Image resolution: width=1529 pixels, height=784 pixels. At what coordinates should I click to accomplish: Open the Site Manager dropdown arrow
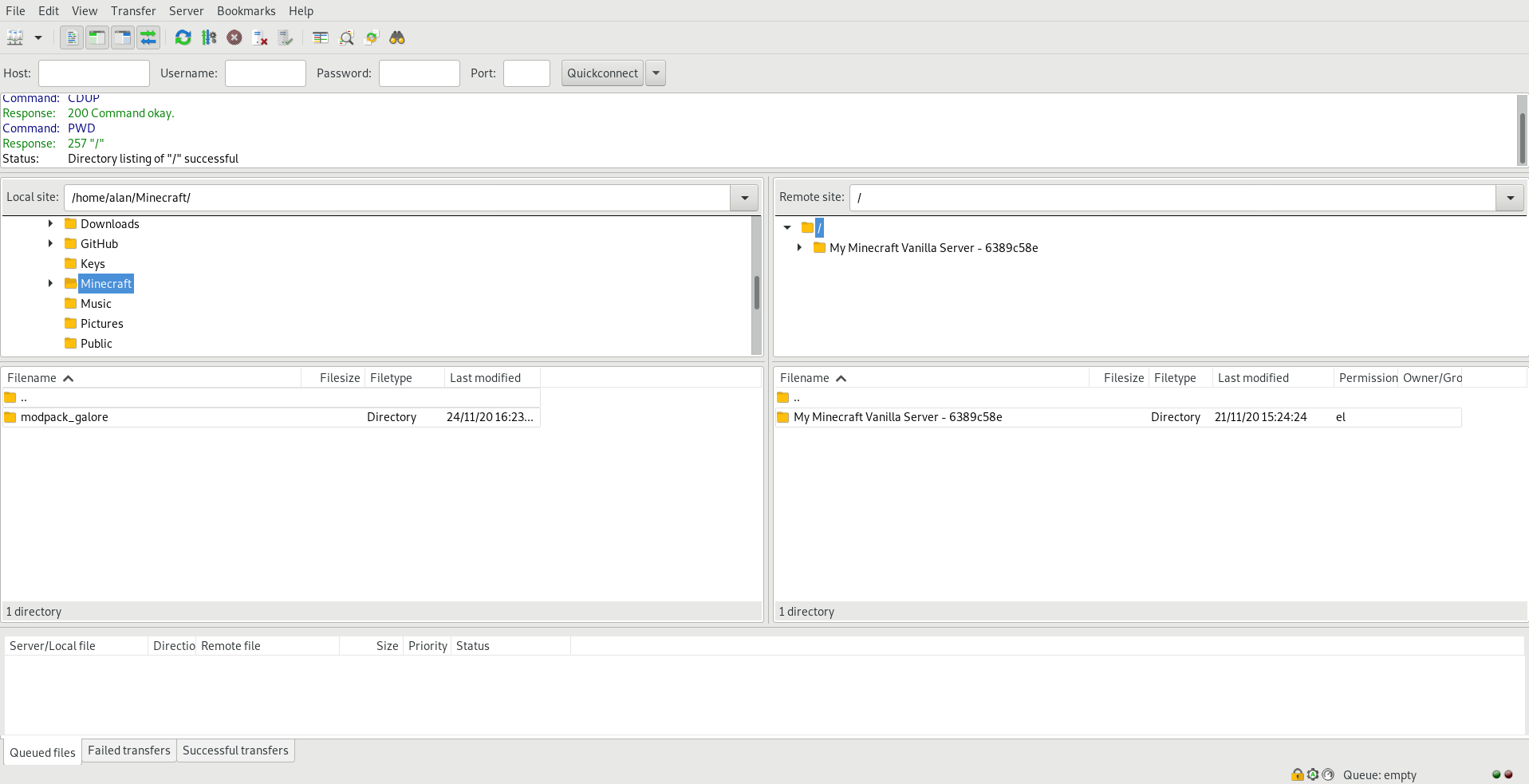(37, 37)
